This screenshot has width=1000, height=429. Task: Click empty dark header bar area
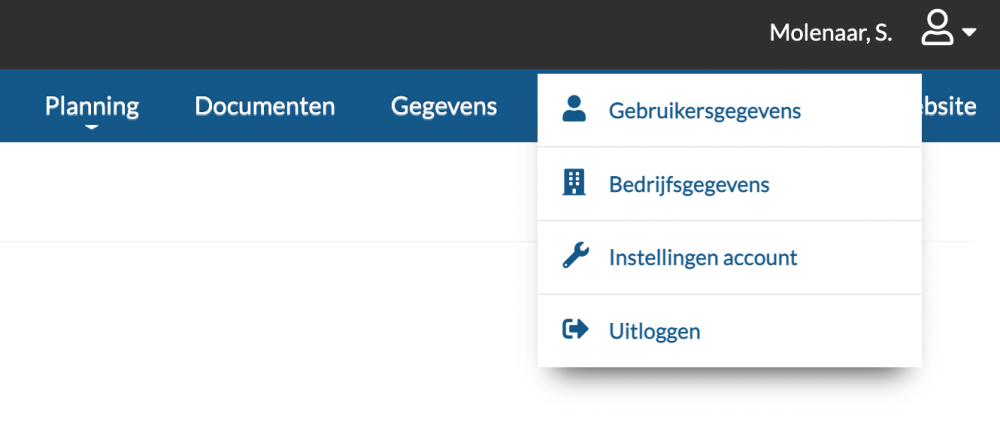383,34
